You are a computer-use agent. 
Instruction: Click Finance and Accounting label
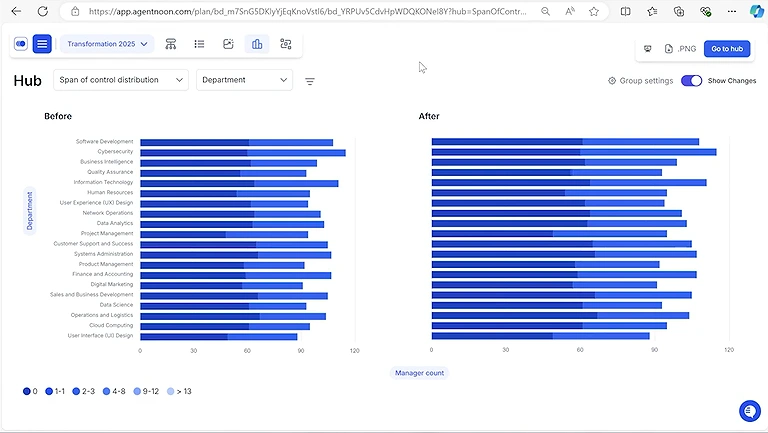click(103, 274)
